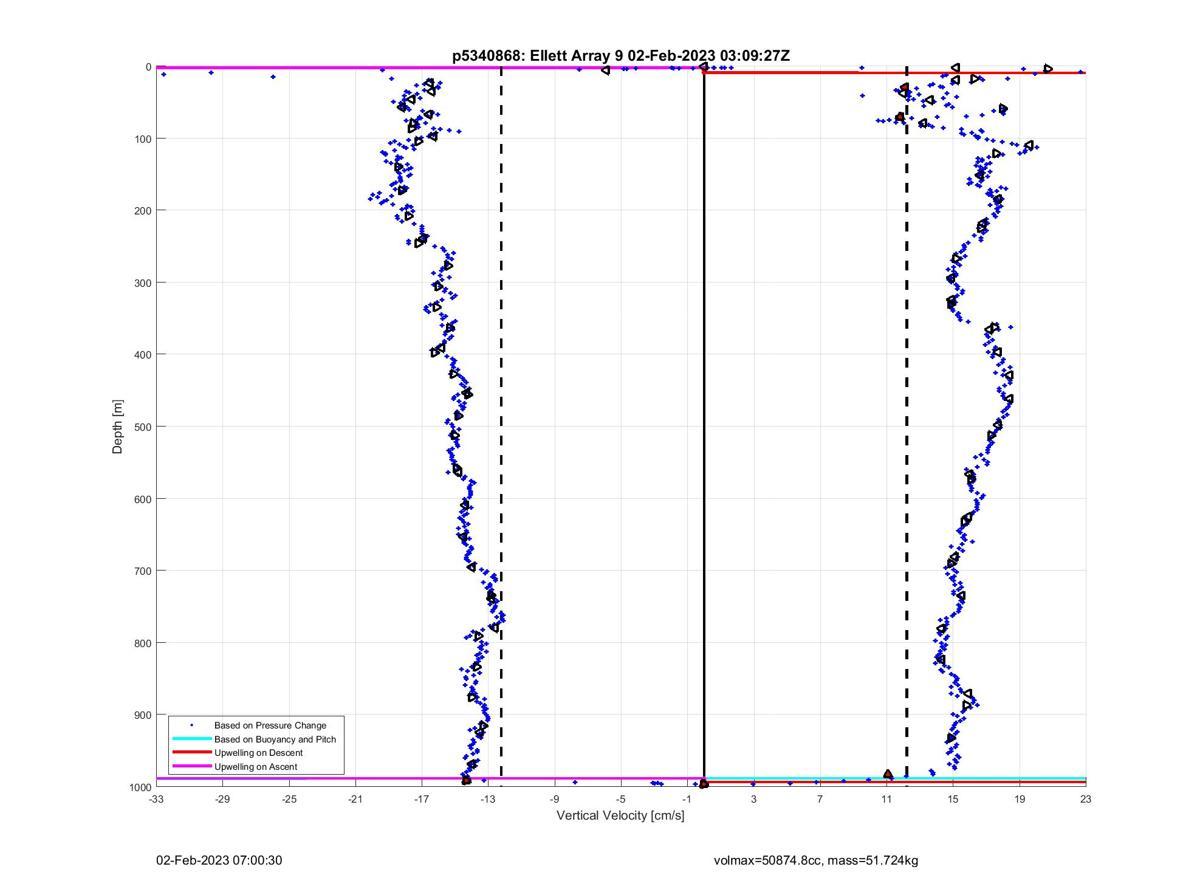Click the cyan line sample in legend
1200x885 pixels.
tap(192, 739)
